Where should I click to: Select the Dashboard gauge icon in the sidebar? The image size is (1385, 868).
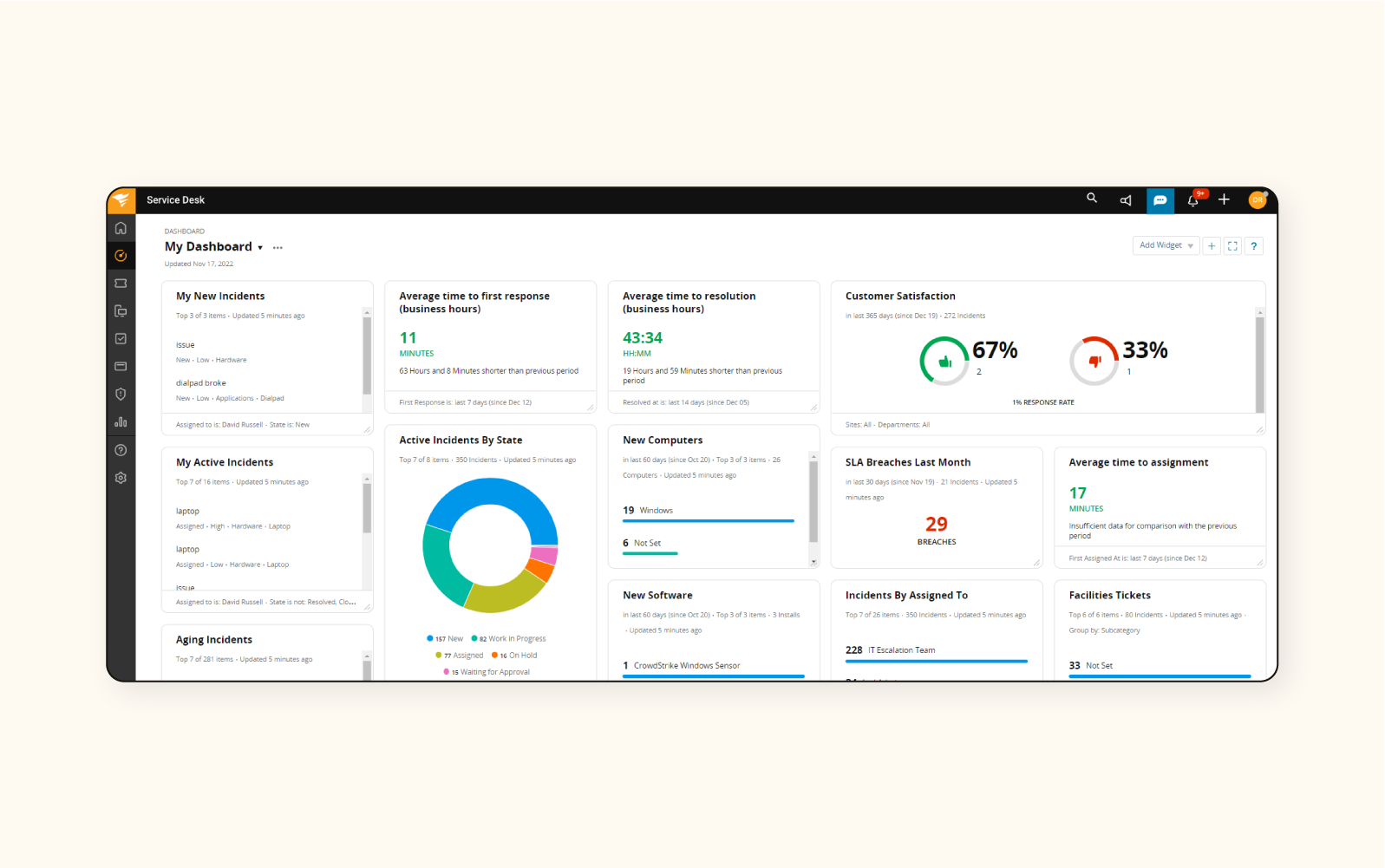(x=121, y=256)
